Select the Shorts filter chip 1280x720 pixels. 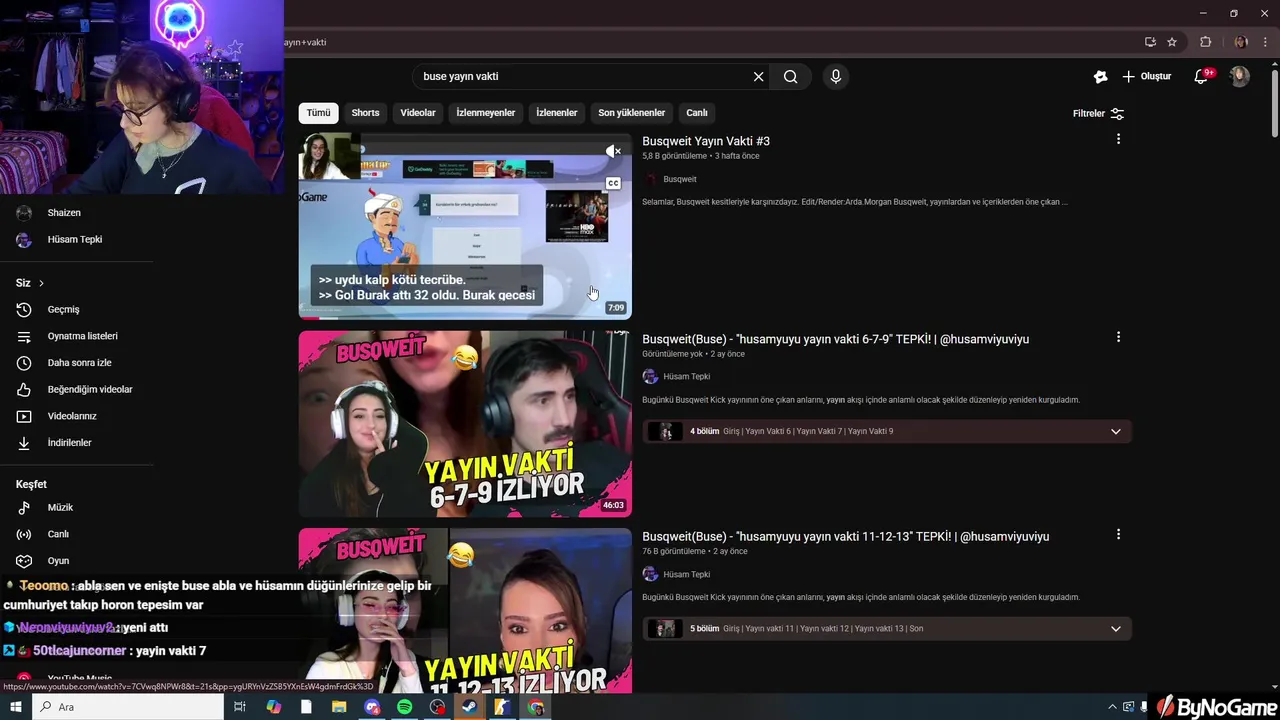pos(365,113)
